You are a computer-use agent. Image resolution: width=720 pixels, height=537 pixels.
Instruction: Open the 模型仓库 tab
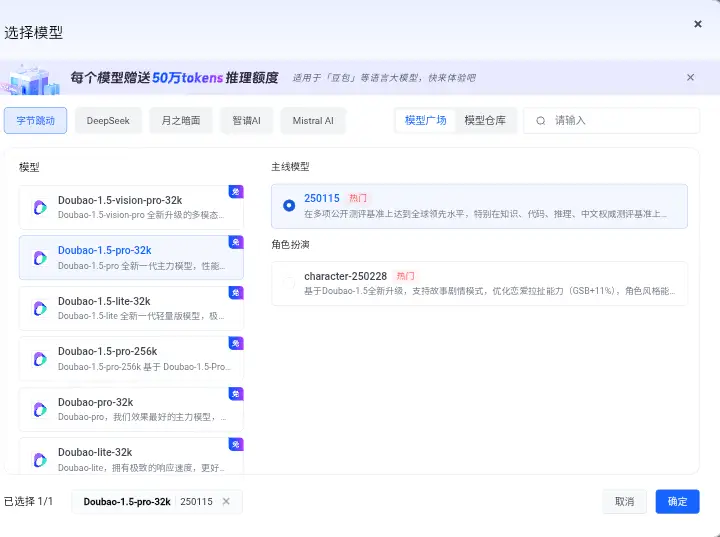(485, 120)
